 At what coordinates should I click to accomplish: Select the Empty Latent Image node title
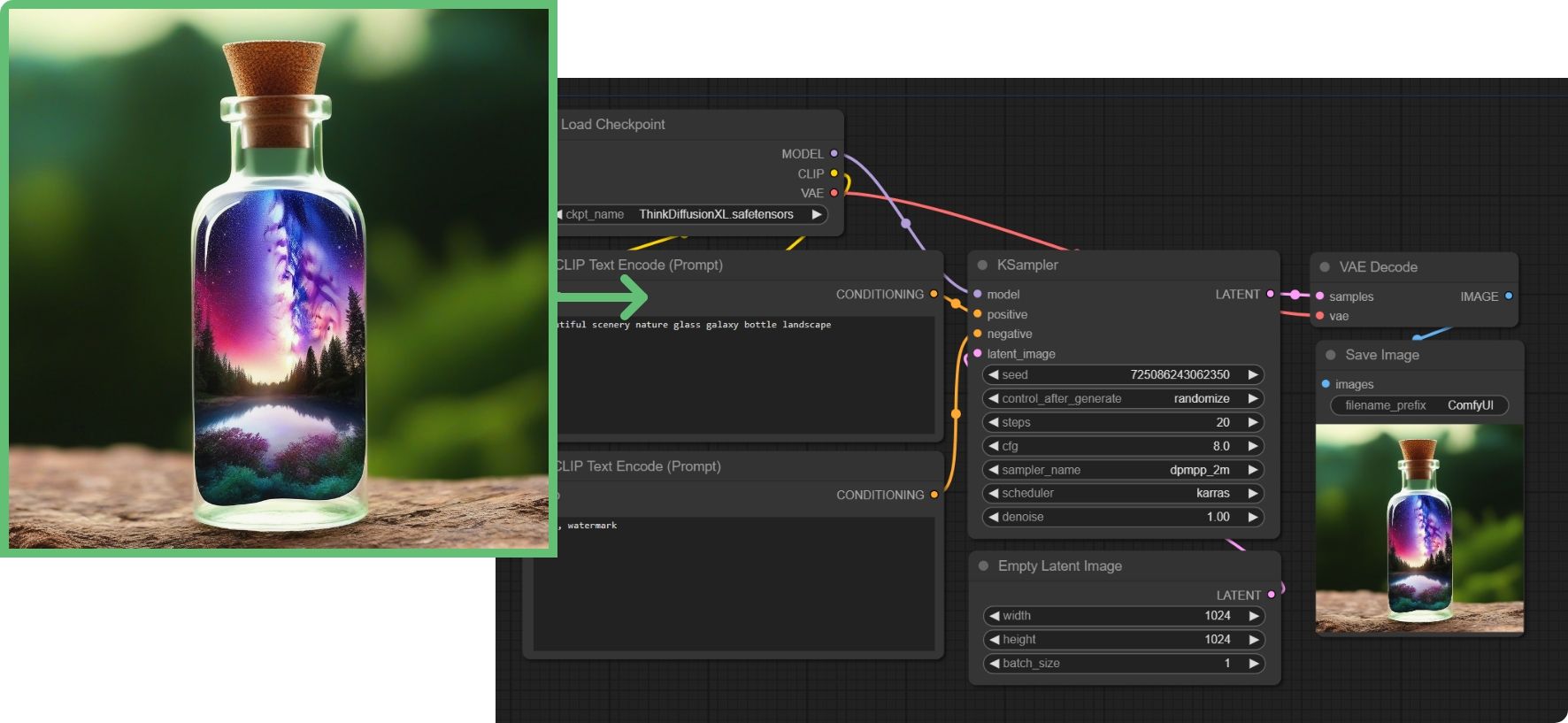pyautogui.click(x=1060, y=565)
